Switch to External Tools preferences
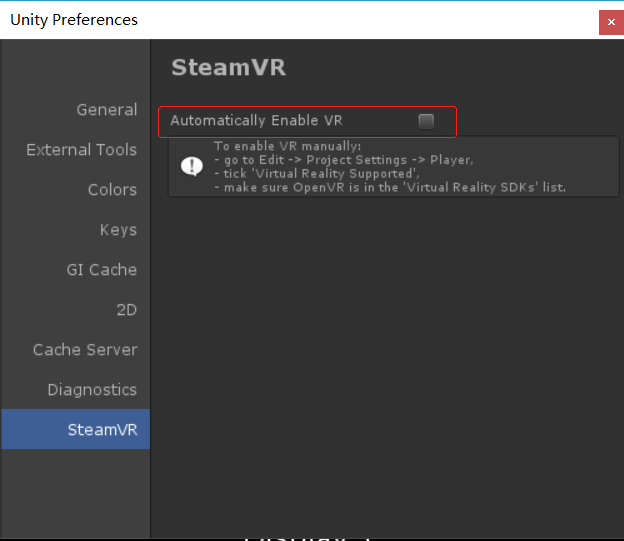 81,150
